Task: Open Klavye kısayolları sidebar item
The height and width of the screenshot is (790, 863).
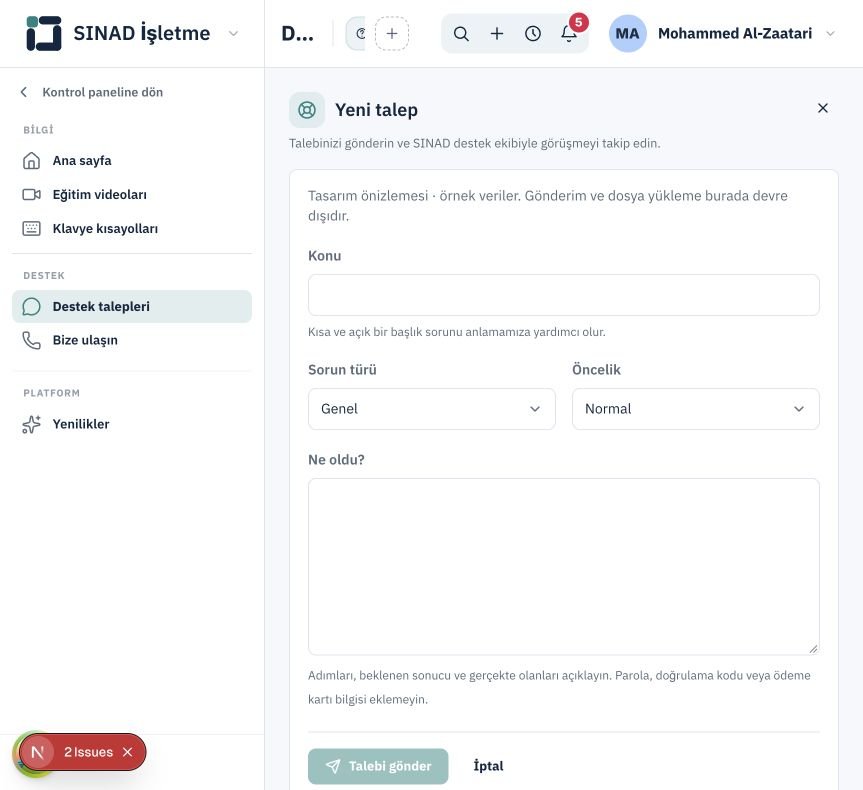Action: [x=132, y=228]
